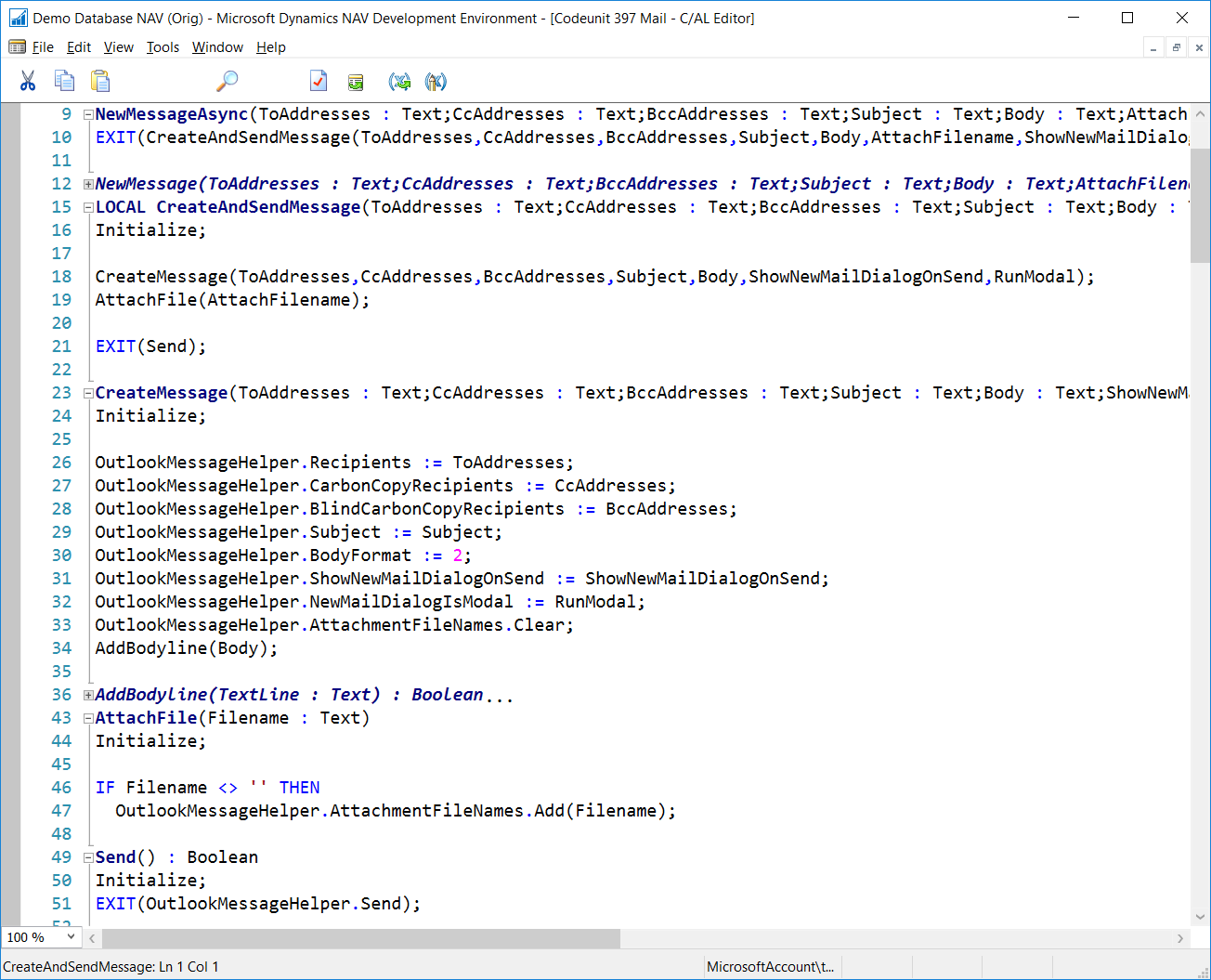The width and height of the screenshot is (1211, 980).
Task: Click the document with red checkmark icon
Action: [x=319, y=82]
